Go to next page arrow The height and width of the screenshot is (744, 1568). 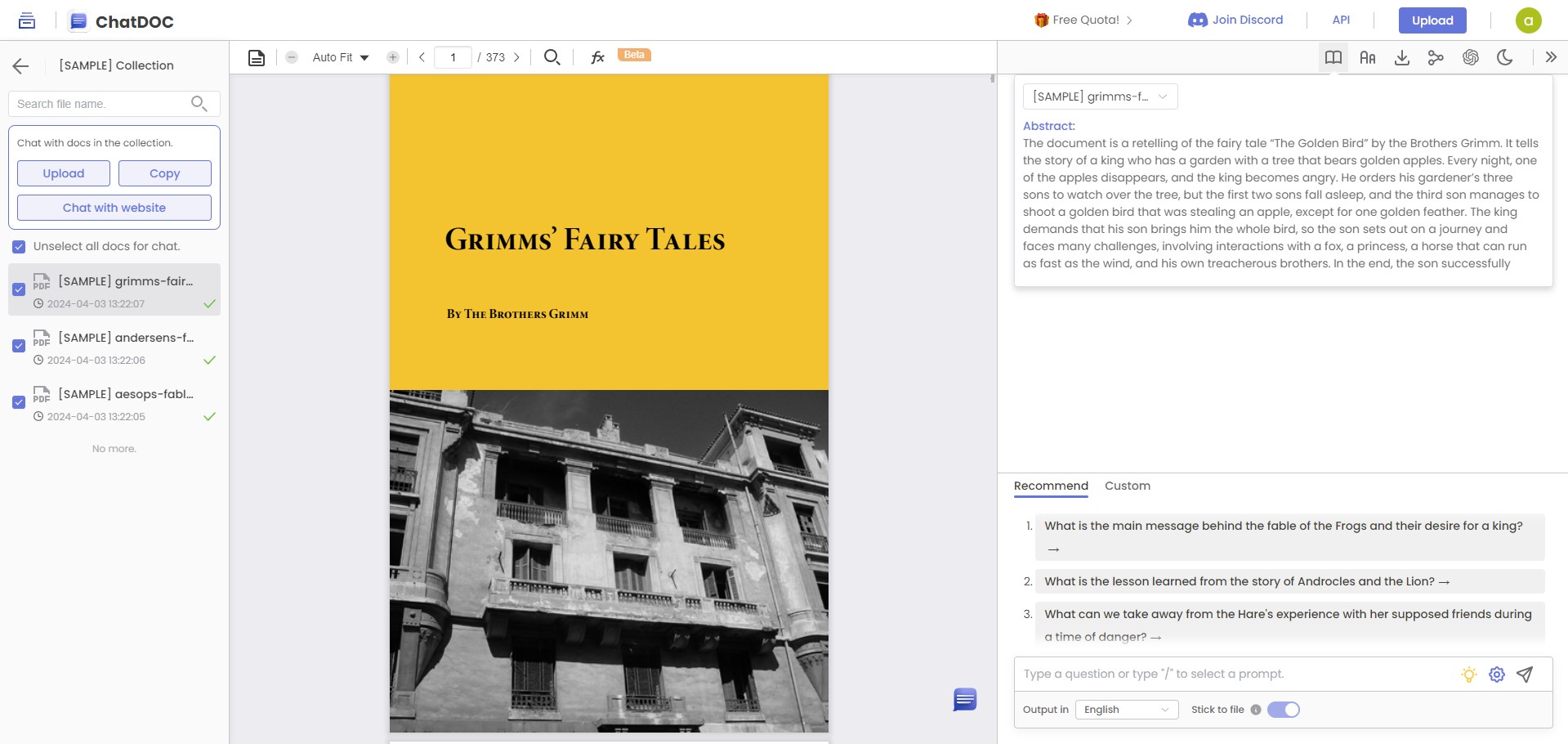click(516, 57)
